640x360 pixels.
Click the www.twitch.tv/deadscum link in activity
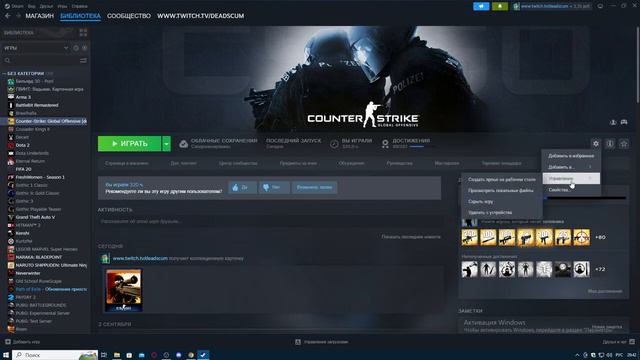click(x=140, y=258)
